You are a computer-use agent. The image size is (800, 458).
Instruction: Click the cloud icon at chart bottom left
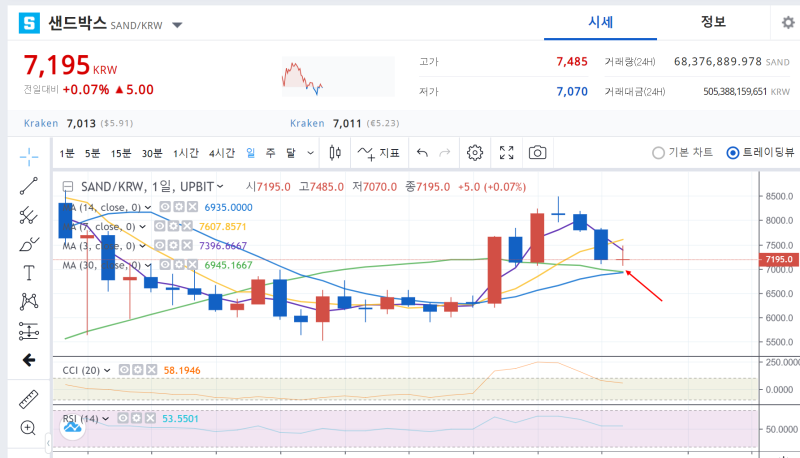coord(72,427)
